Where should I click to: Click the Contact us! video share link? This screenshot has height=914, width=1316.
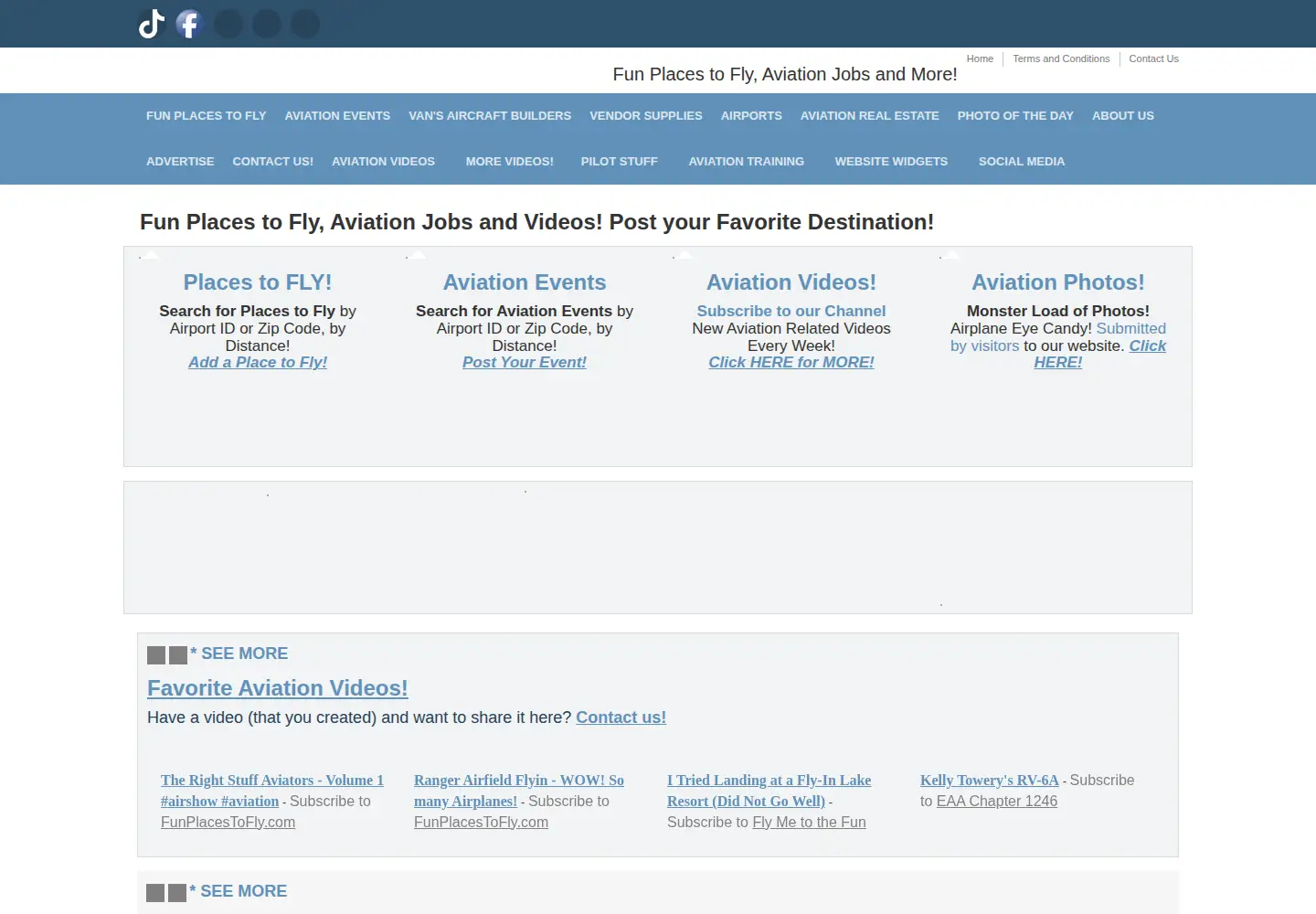621,717
